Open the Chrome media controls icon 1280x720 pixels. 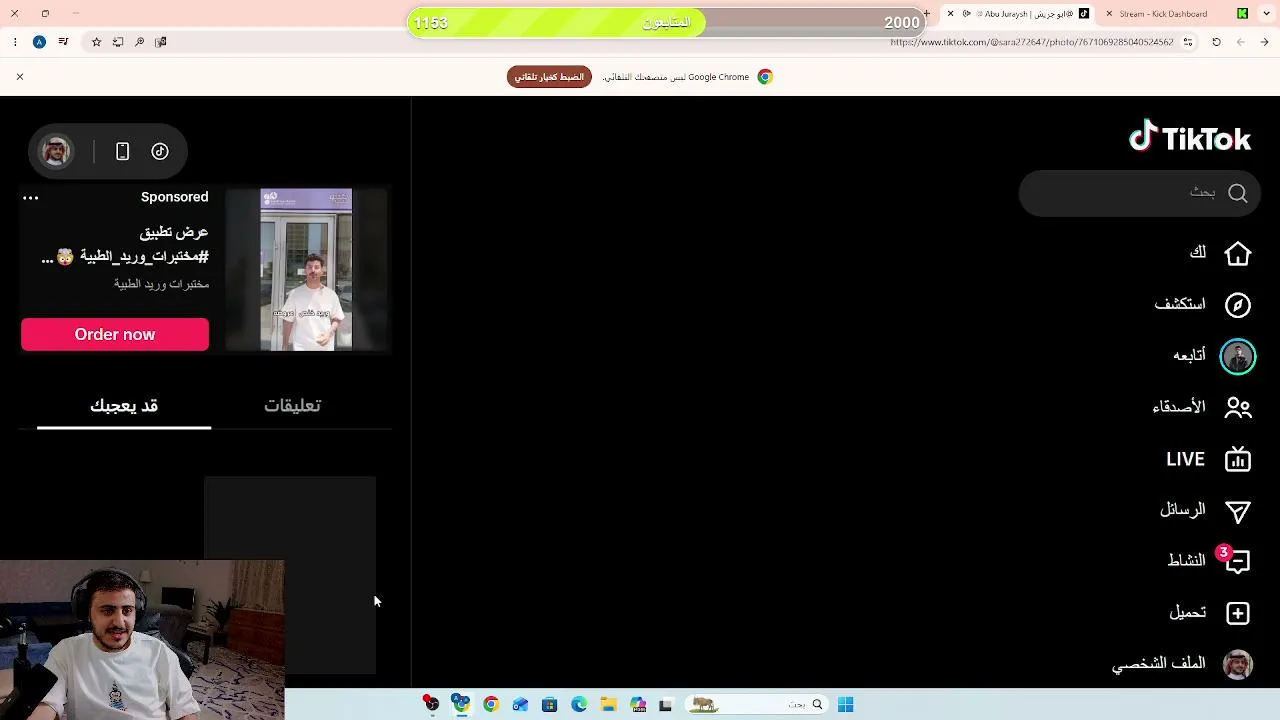(x=63, y=42)
